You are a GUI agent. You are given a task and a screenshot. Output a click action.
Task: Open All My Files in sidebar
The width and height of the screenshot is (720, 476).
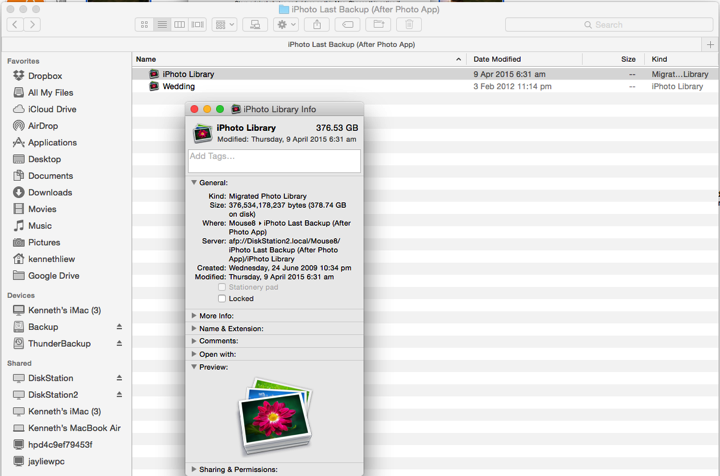click(x=50, y=93)
